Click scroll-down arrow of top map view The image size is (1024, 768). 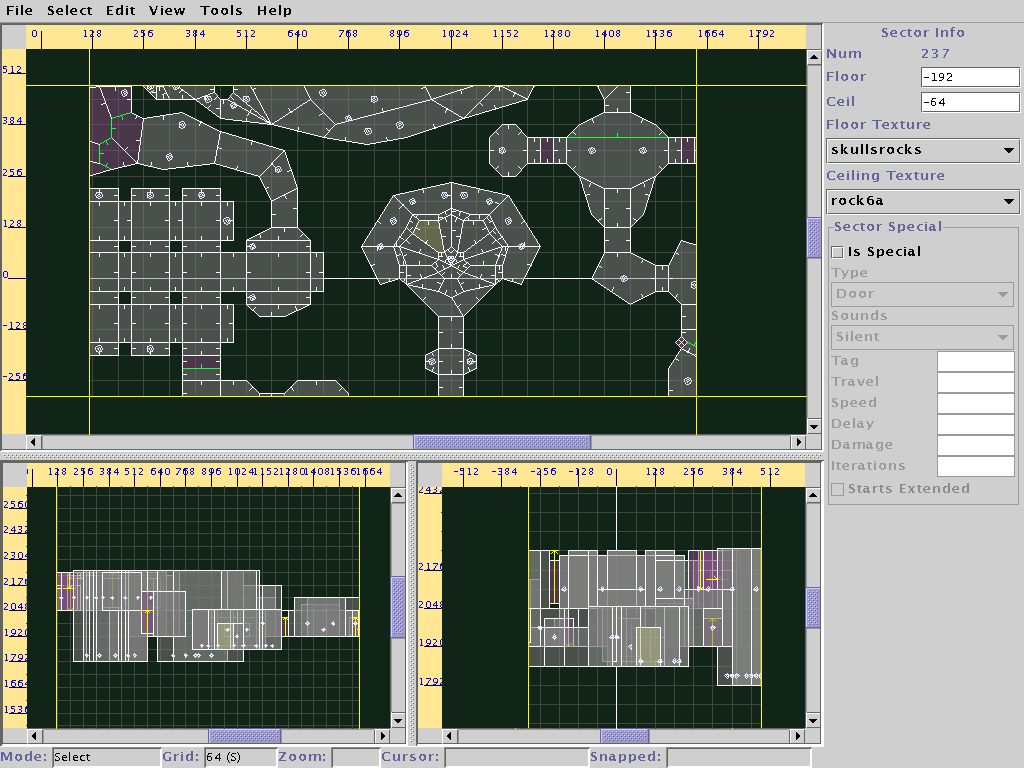coord(814,426)
